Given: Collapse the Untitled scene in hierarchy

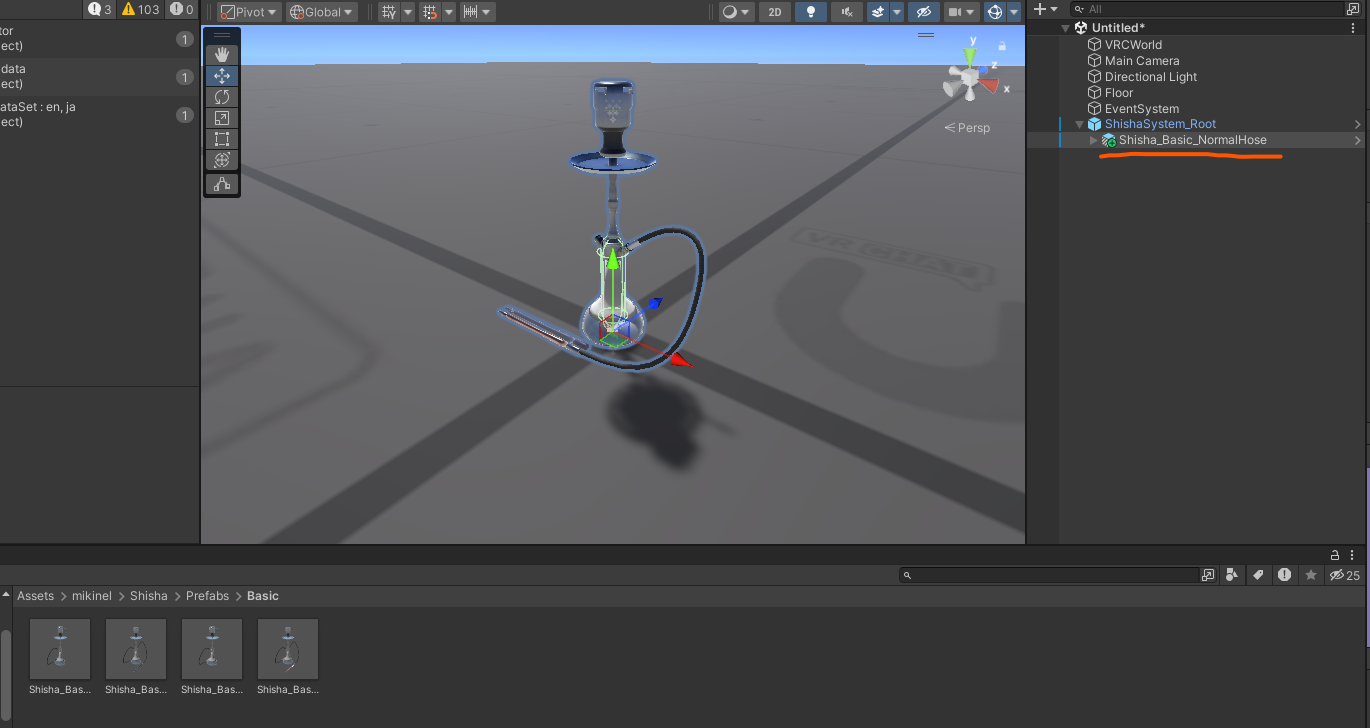Looking at the screenshot, I should click(1066, 28).
